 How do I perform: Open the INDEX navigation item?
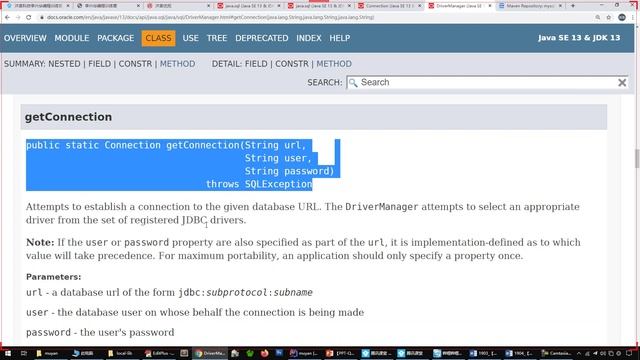309,38
